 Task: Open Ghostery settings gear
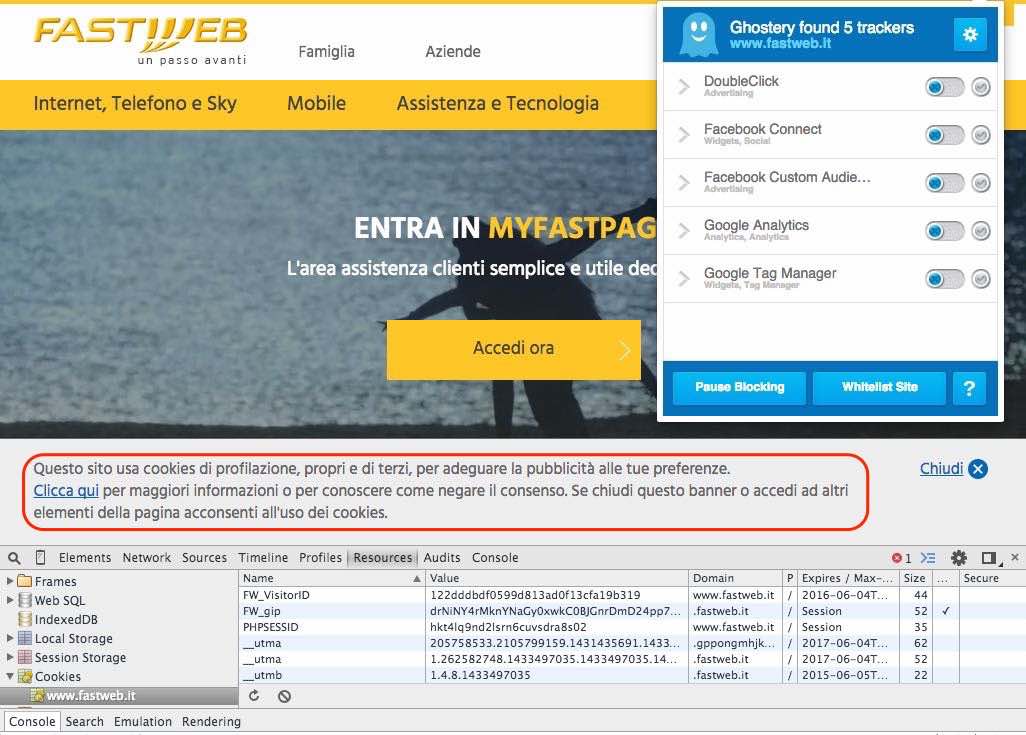pyautogui.click(x=970, y=34)
